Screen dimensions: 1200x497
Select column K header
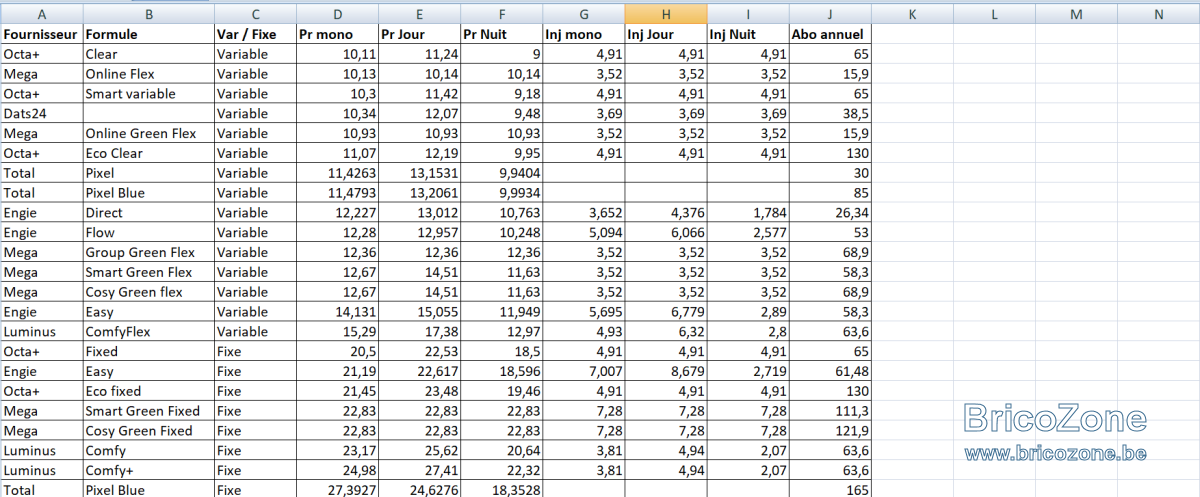click(912, 14)
